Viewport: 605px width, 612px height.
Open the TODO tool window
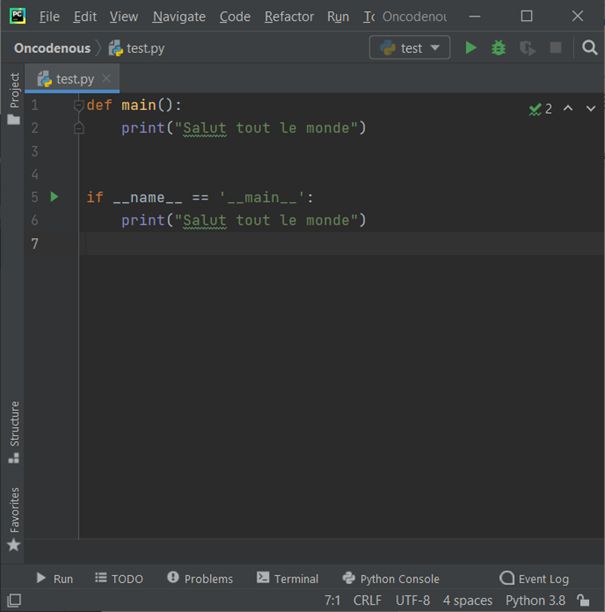tap(119, 578)
